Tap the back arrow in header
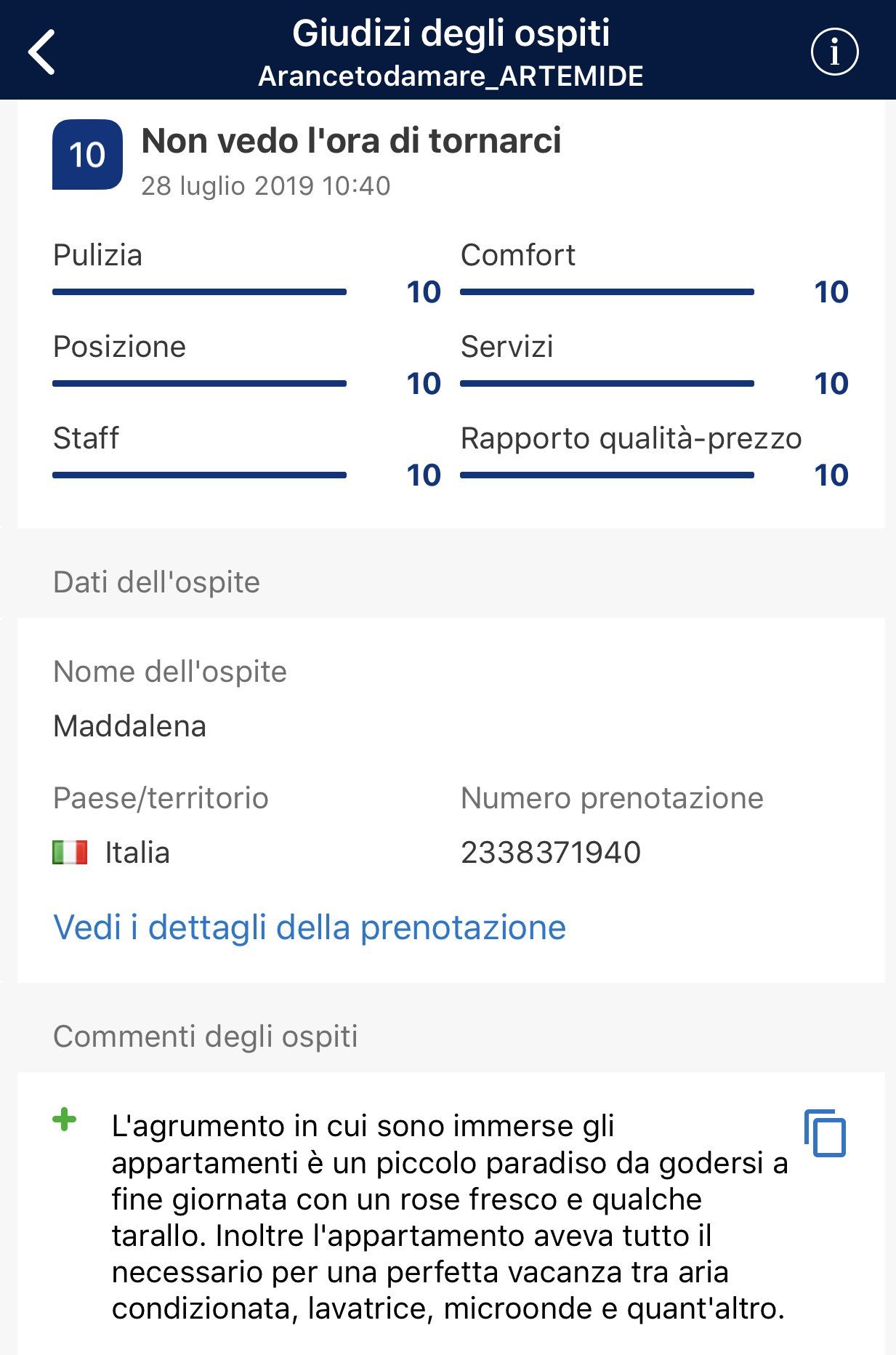Viewport: 896px width, 1355px height. [x=41, y=52]
